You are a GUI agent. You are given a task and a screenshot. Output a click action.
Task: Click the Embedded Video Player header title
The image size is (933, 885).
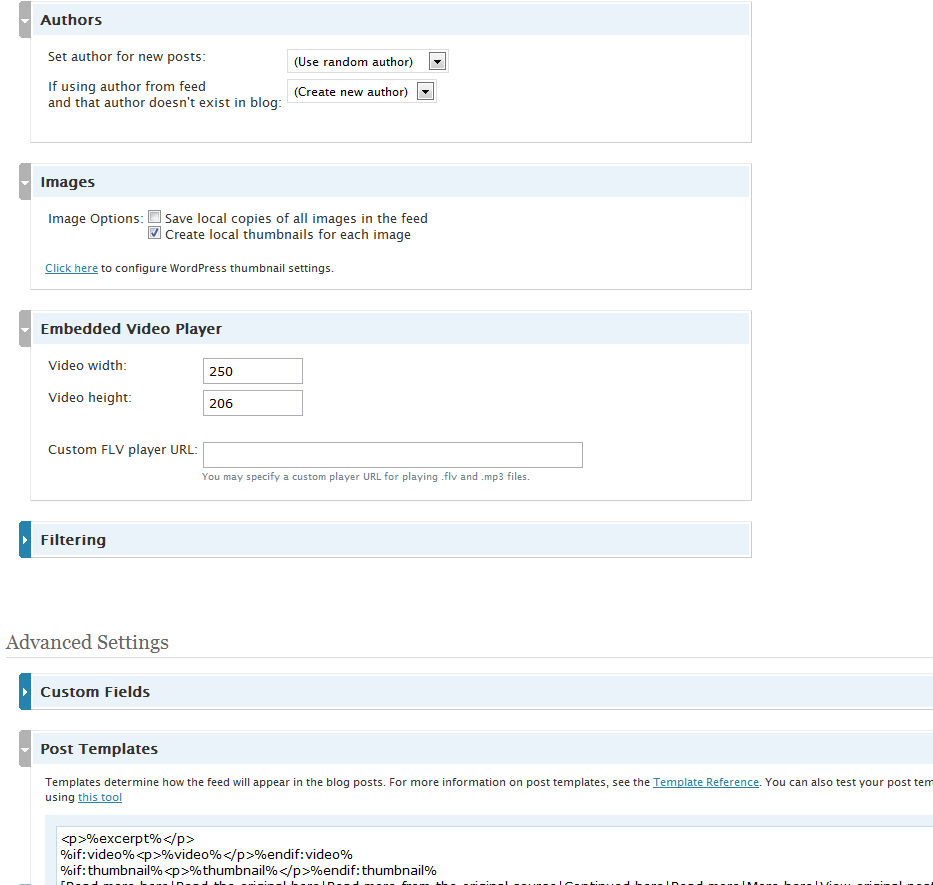click(131, 329)
